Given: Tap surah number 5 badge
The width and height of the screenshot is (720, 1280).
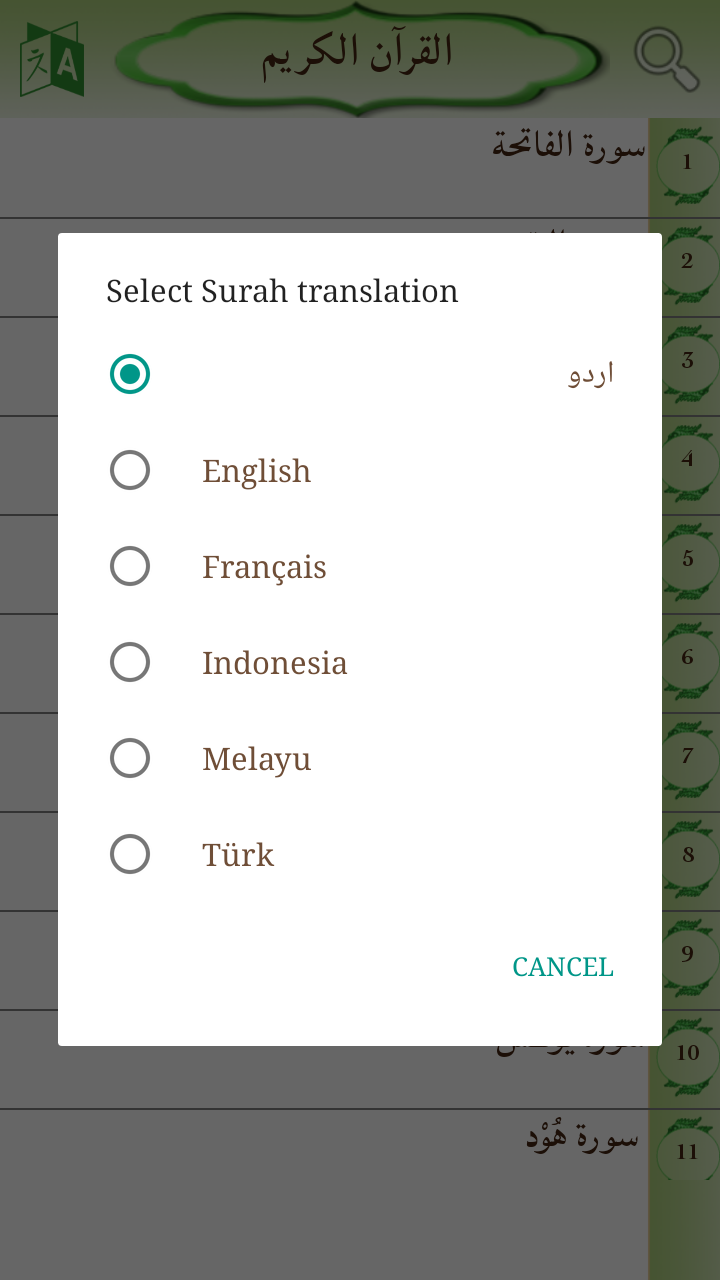Looking at the screenshot, I should click(x=687, y=559).
